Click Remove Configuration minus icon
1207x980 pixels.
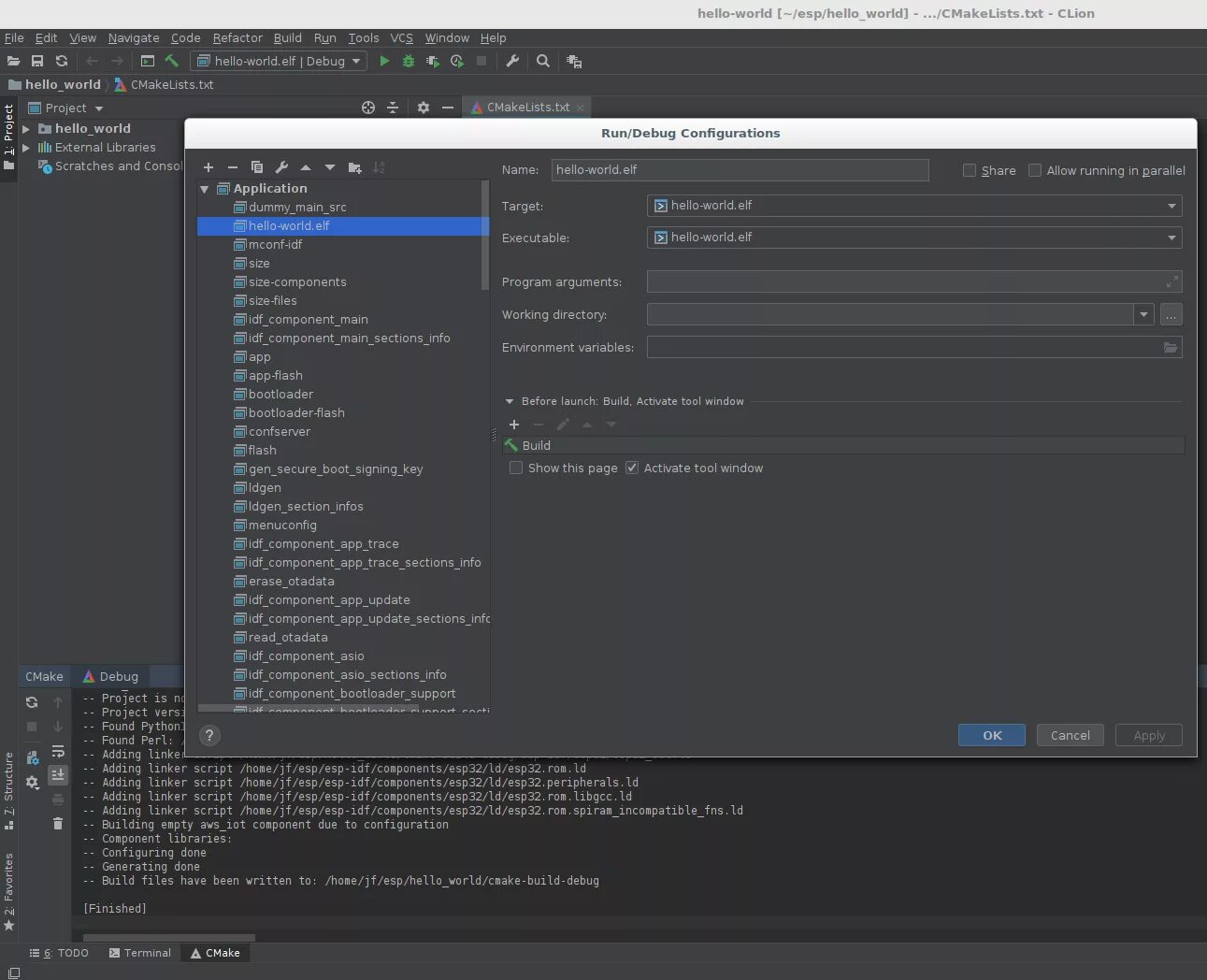(x=233, y=167)
